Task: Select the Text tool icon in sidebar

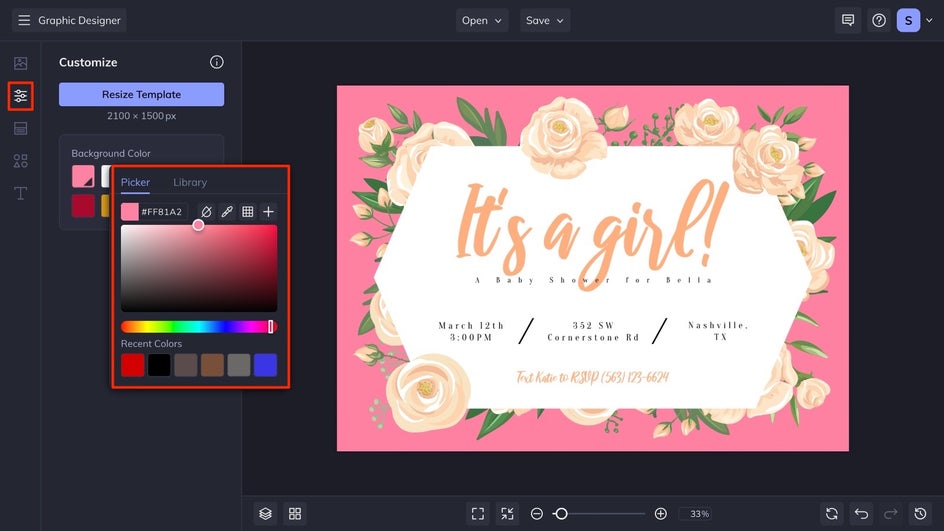Action: pos(20,193)
